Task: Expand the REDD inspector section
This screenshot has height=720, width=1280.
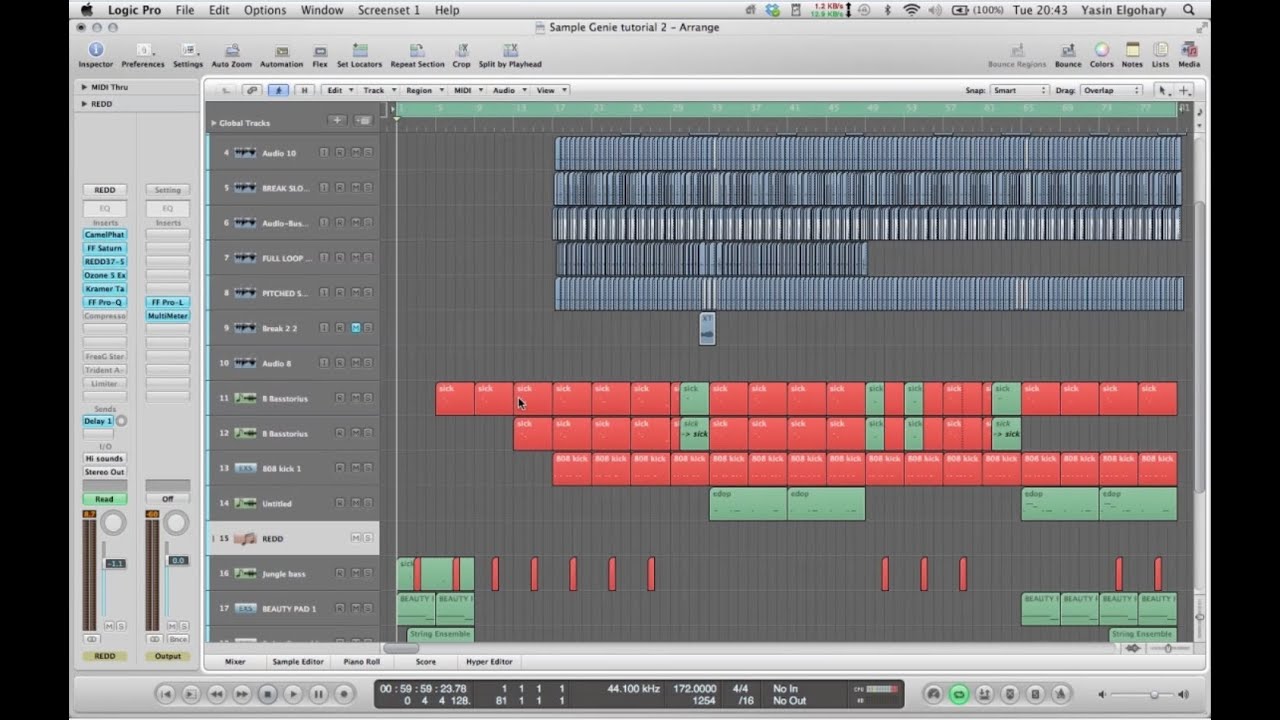Action: point(84,104)
